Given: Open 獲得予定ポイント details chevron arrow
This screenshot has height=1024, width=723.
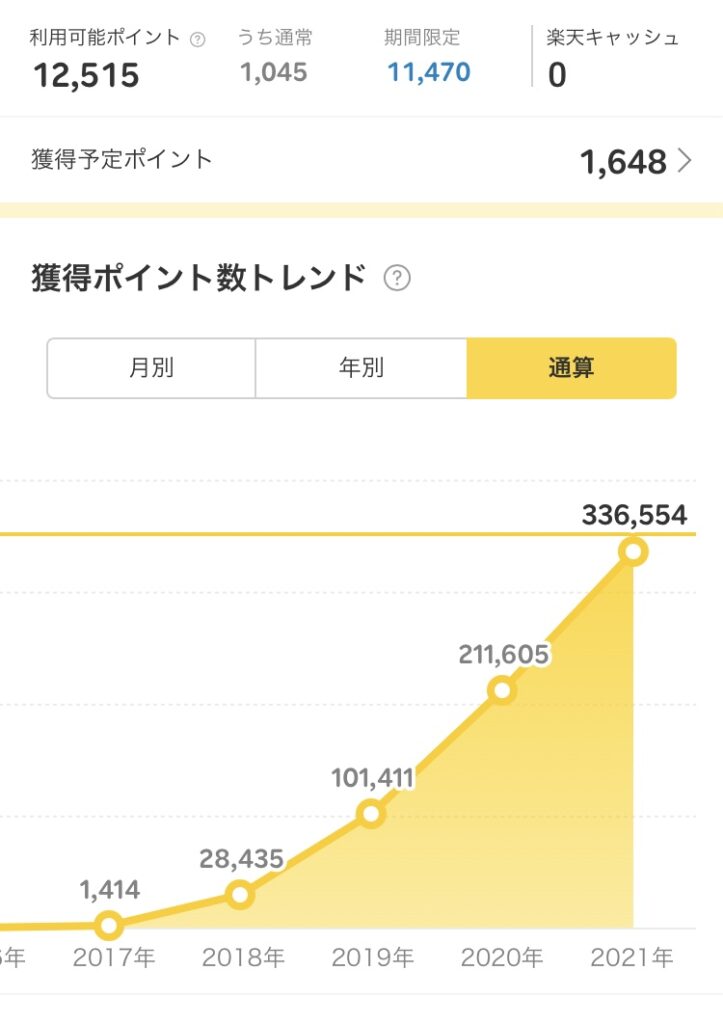Looking at the screenshot, I should pyautogui.click(x=684, y=160).
